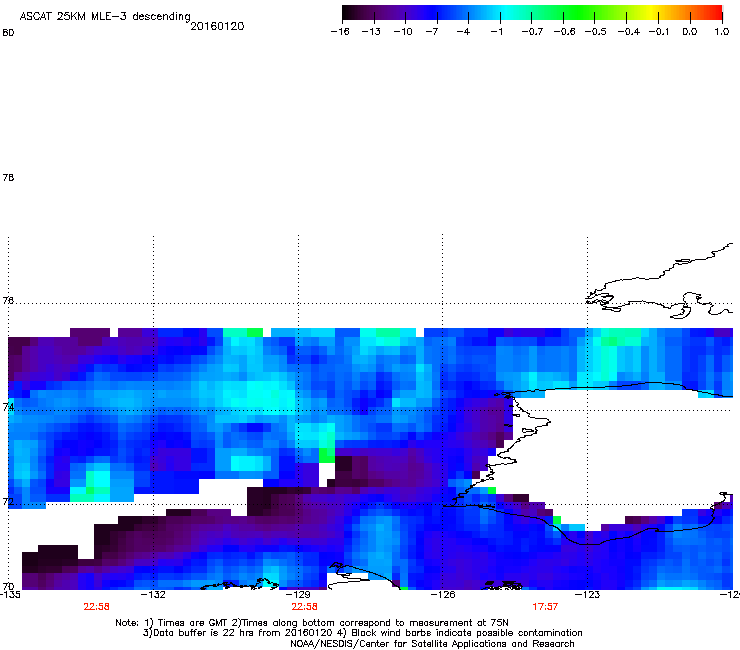The image size is (740, 650).
Task: Click the latitude 70 axis label
Action: pyautogui.click(x=8, y=587)
